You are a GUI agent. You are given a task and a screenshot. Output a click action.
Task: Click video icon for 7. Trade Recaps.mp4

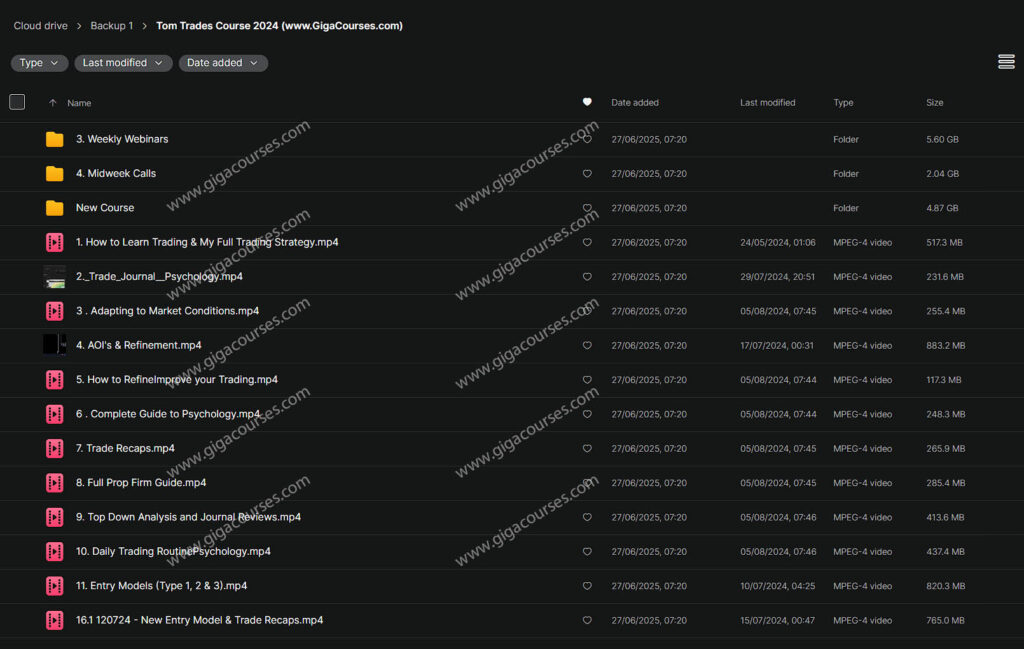pos(54,449)
